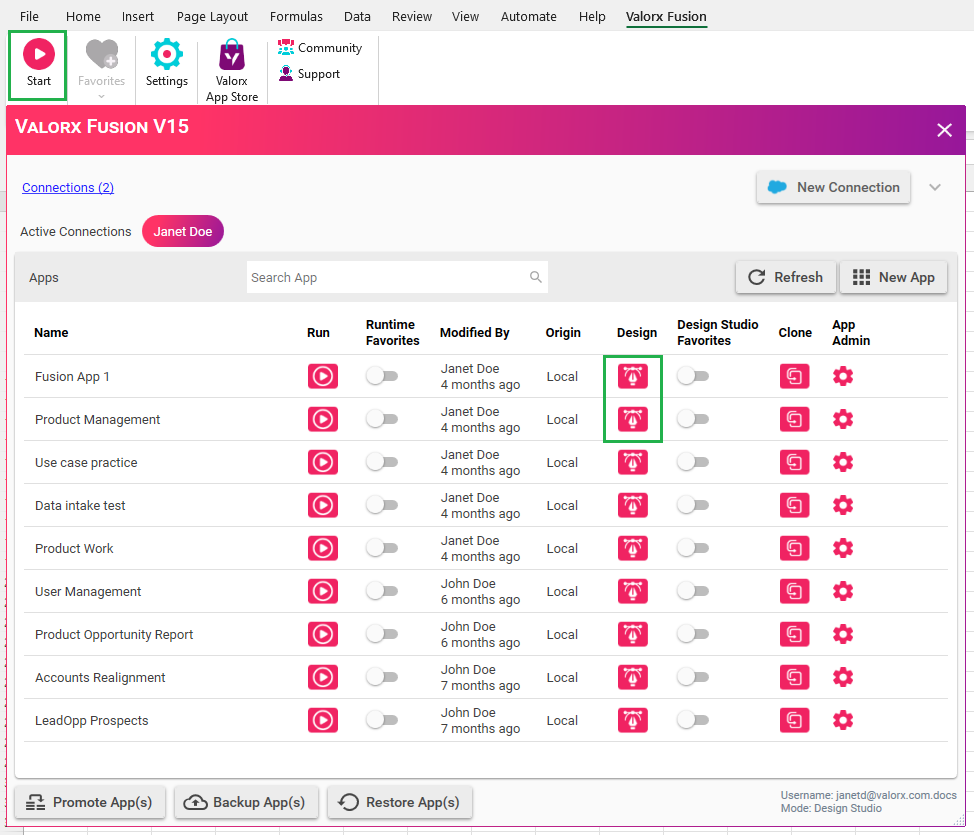The height and width of the screenshot is (835, 974).
Task: Open the Formulas tab
Action: coord(296,17)
